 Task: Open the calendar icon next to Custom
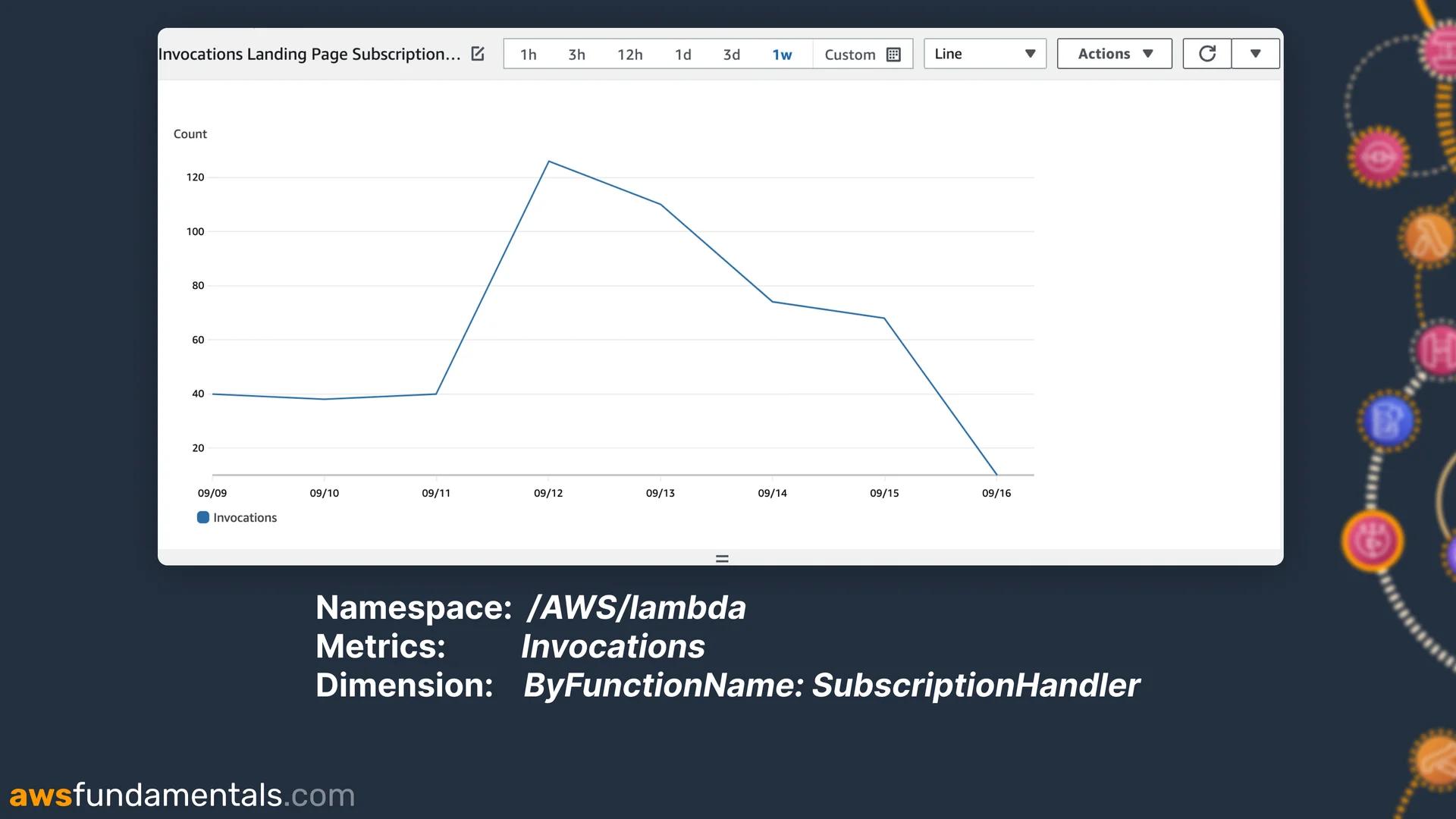tap(896, 54)
